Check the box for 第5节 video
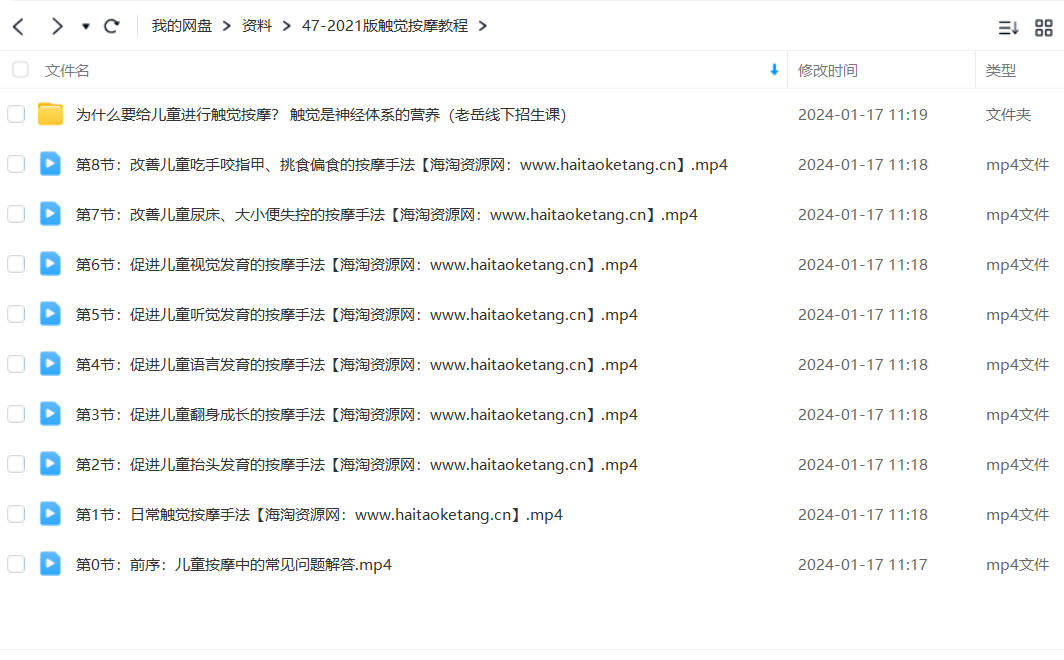The height and width of the screenshot is (660, 1064). tap(16, 314)
